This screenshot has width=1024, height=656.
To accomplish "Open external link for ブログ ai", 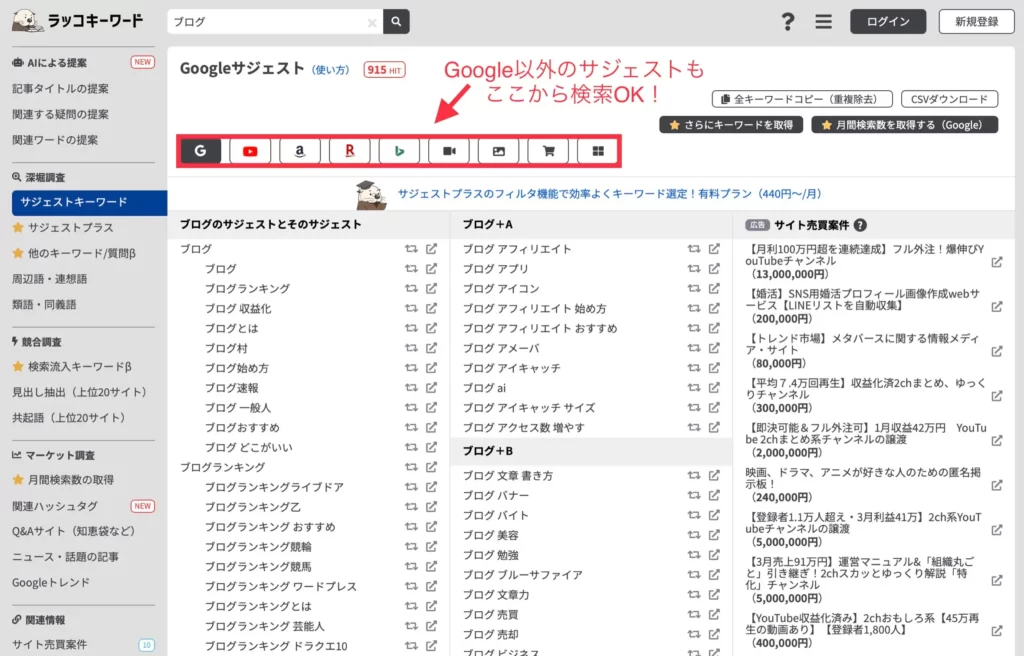I will 714,387.
